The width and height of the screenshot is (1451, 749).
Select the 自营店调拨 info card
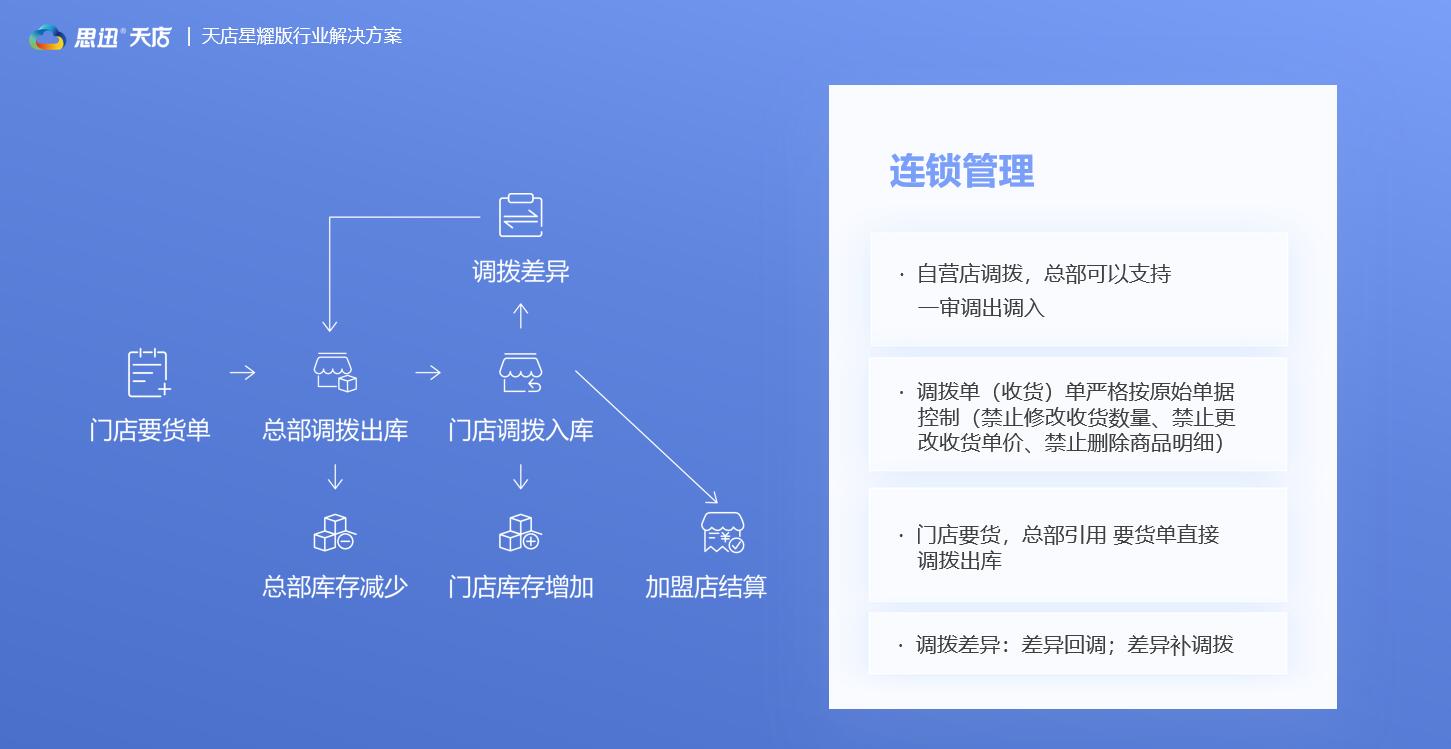coord(1078,290)
